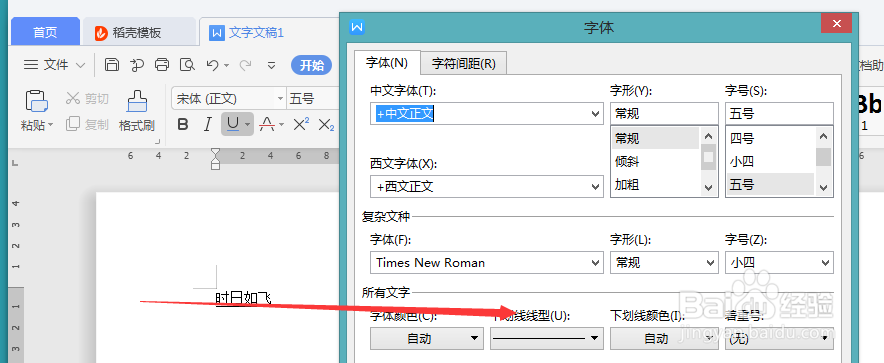Open the 下划线线型 line style dropdown
884x363 pixels.
[546, 338]
